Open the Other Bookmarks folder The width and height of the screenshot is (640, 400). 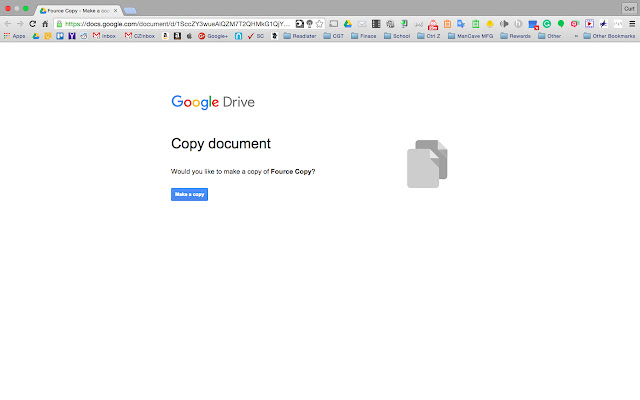click(609, 36)
